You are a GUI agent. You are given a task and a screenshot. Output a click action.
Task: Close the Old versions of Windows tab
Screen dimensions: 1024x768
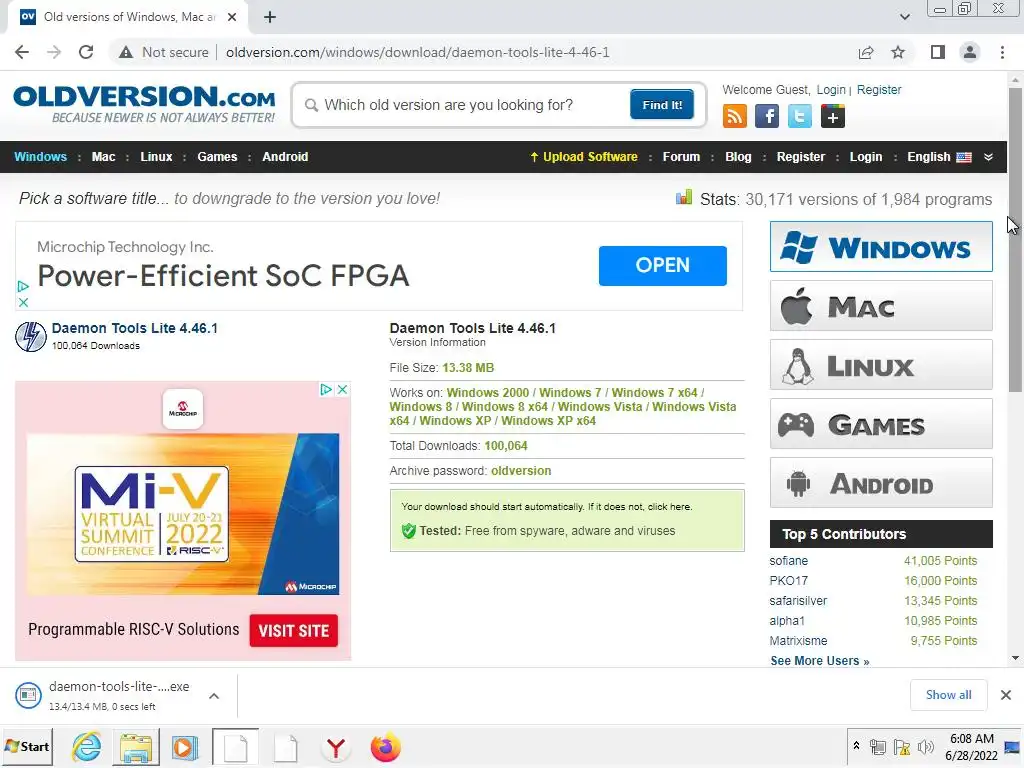232,17
